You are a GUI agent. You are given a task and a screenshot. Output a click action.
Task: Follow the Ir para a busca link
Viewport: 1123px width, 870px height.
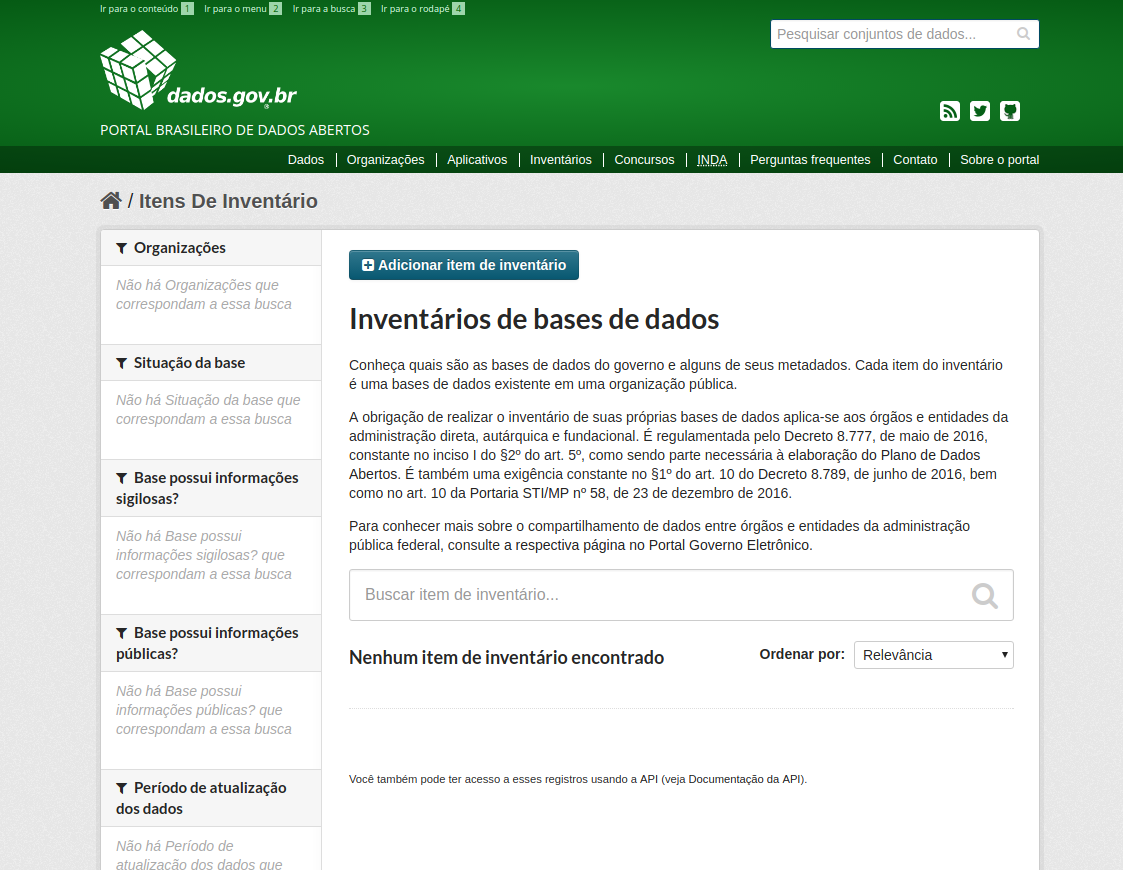(x=332, y=9)
